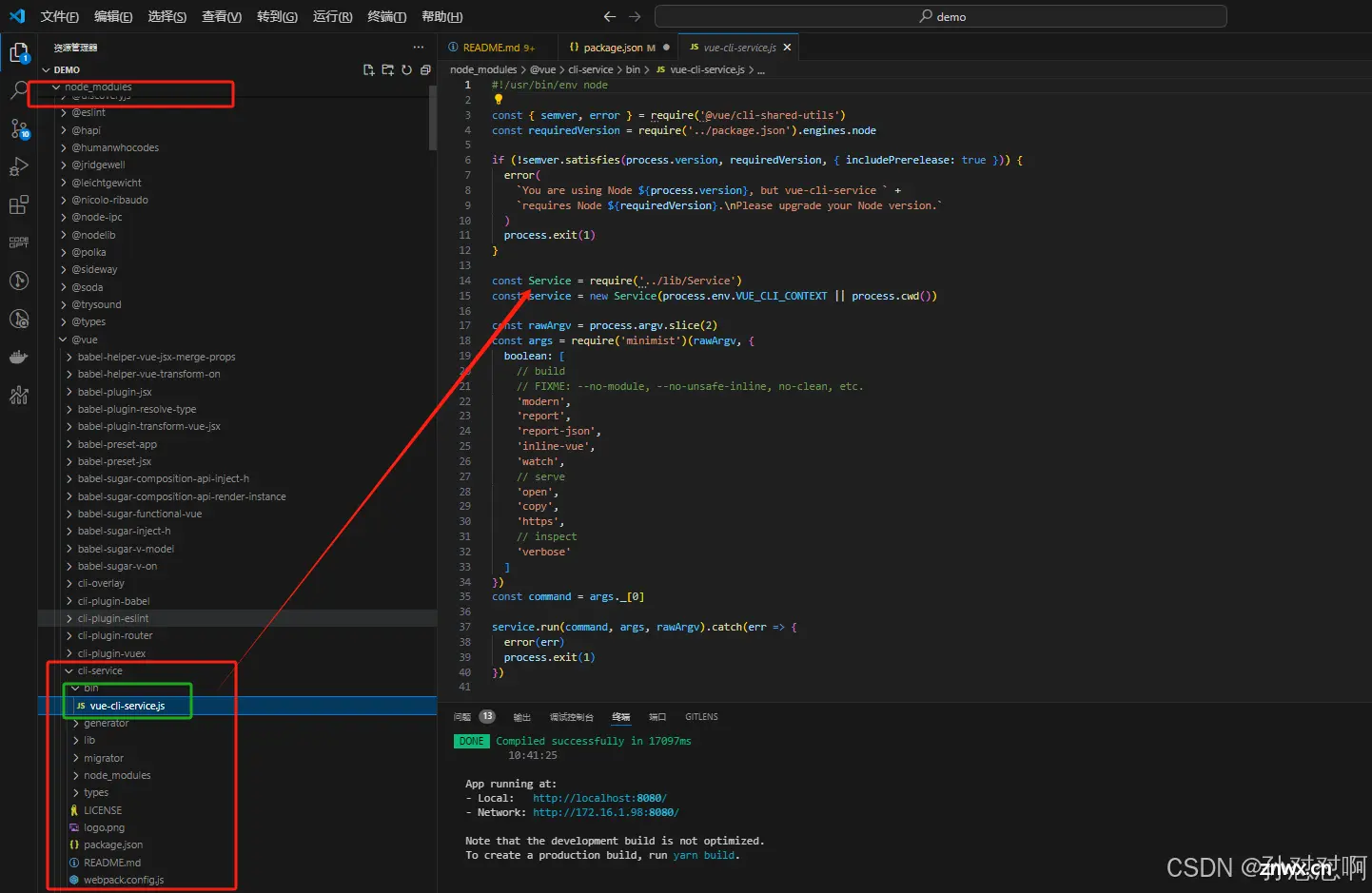The image size is (1372, 893).
Task: Open the 运行(R) menu
Action: 332,16
